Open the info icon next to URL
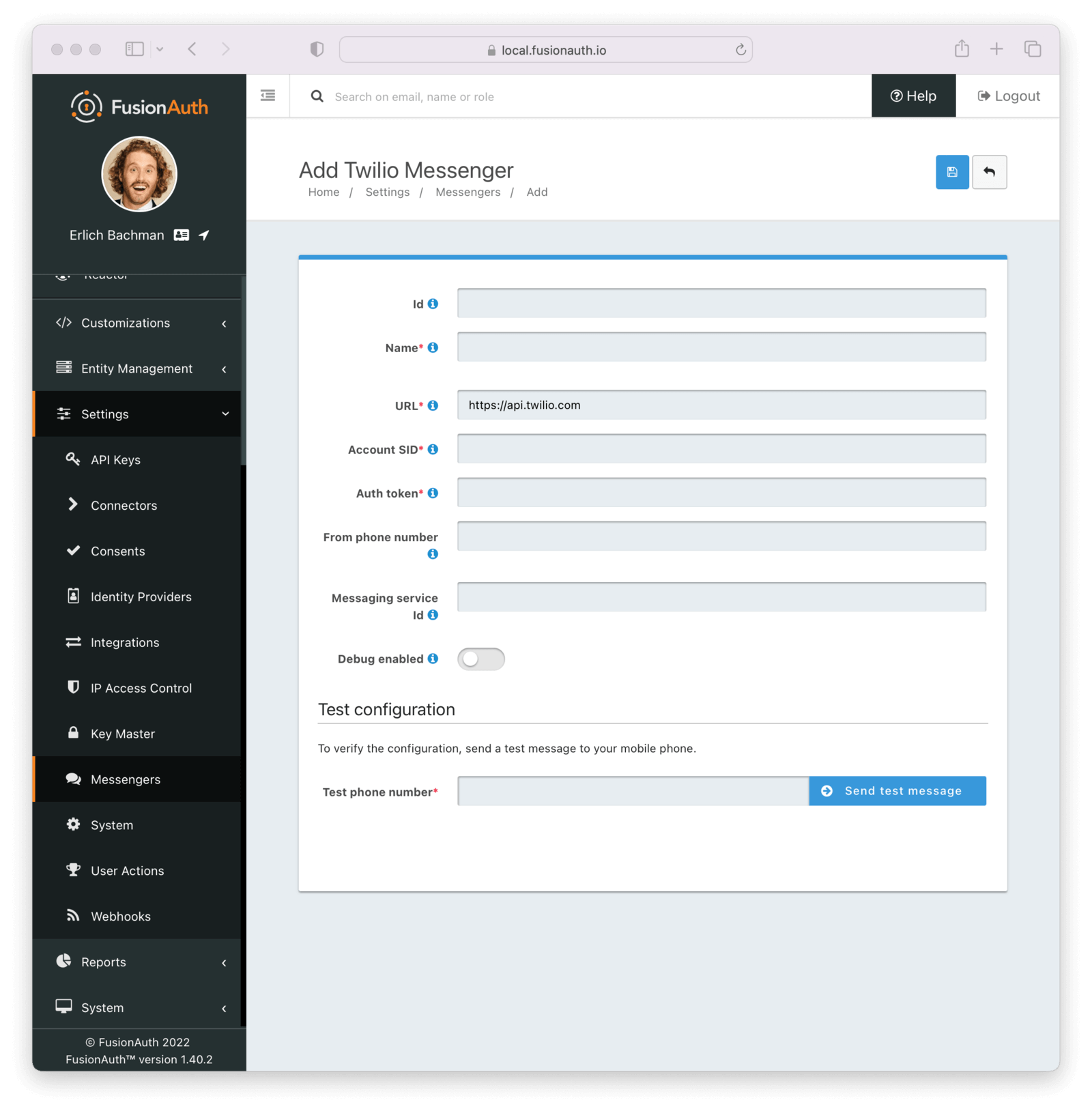The width and height of the screenshot is (1092, 1111). tap(433, 405)
